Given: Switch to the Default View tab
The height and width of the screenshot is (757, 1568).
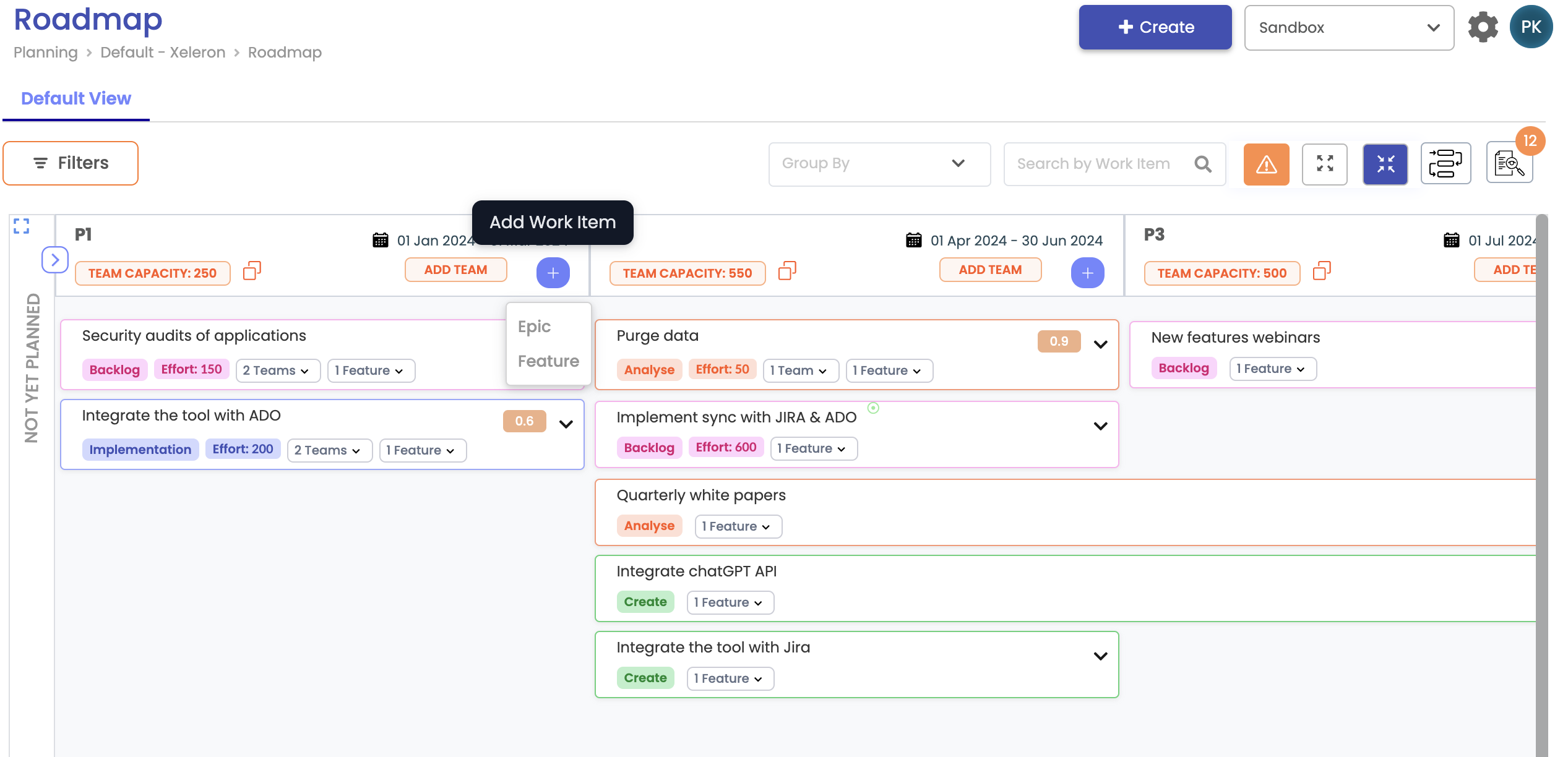Looking at the screenshot, I should click(x=76, y=98).
